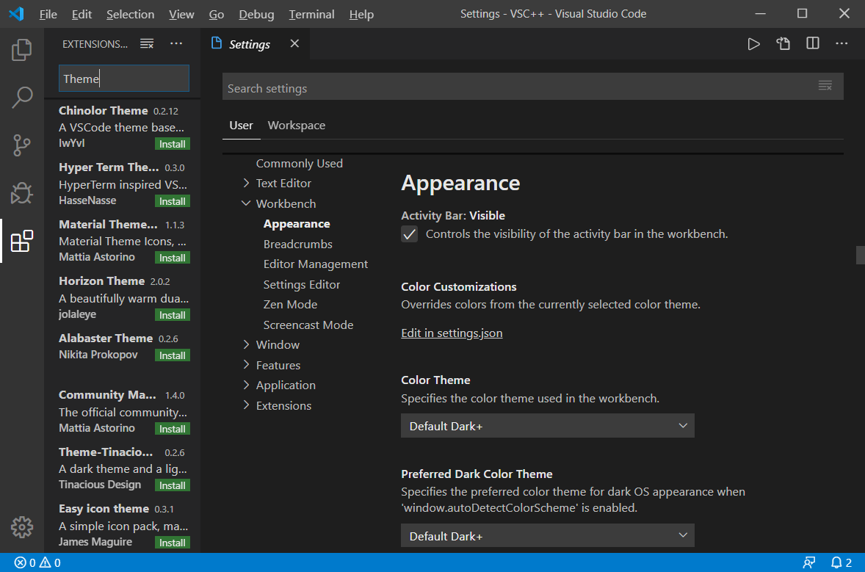The image size is (865, 572).
Task: Open the Manage gear icon
Action: point(22,527)
